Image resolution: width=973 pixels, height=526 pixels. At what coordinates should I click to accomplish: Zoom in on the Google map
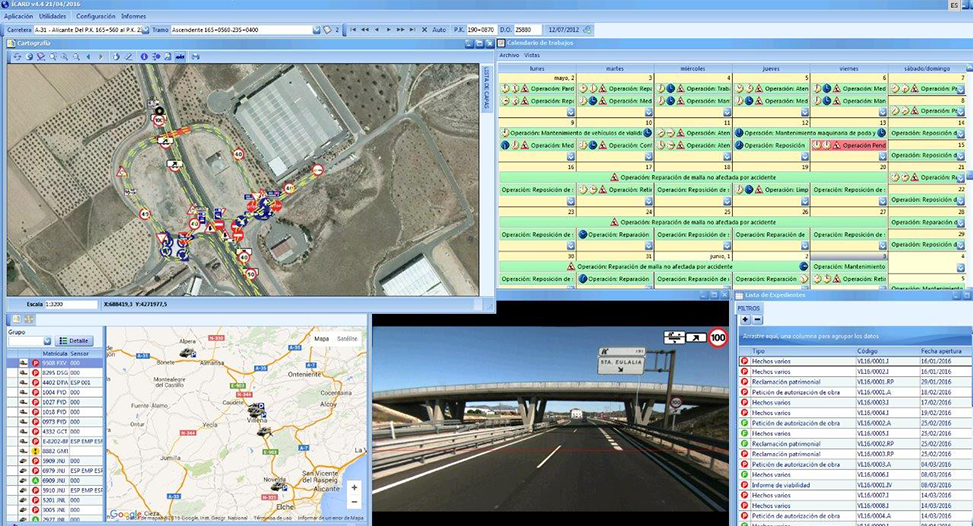point(354,487)
